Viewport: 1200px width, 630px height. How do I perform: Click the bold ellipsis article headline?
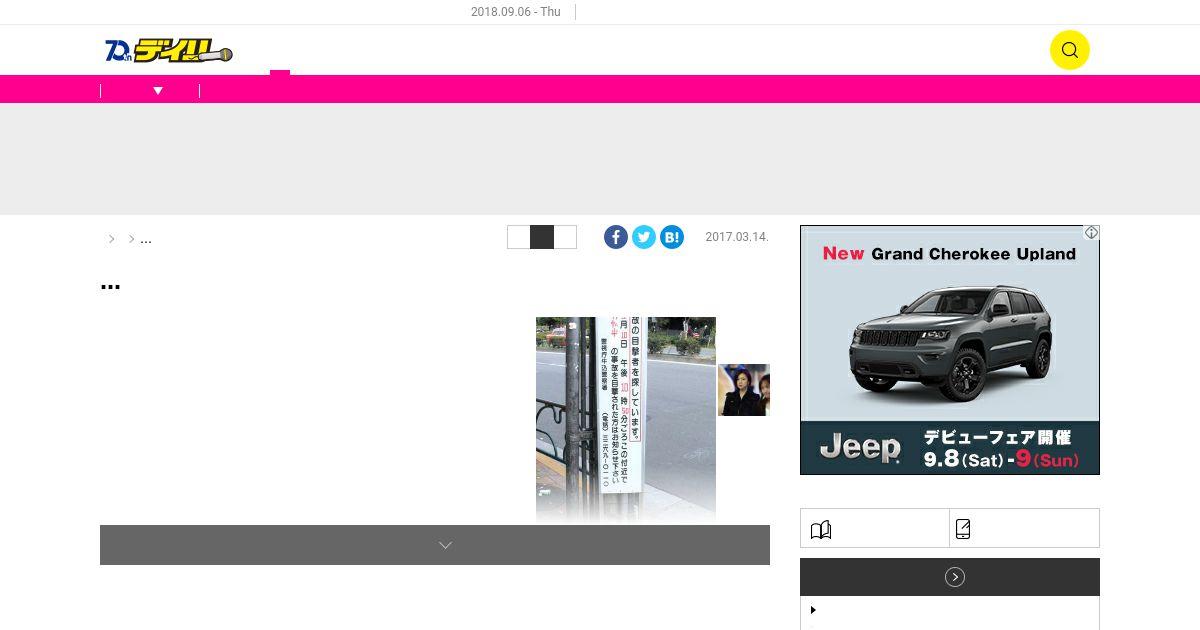(110, 285)
